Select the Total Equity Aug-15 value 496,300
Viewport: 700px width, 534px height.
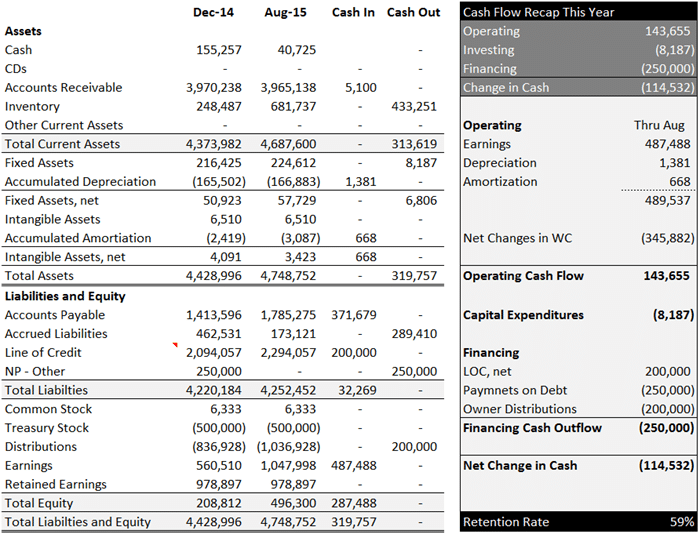click(x=293, y=503)
